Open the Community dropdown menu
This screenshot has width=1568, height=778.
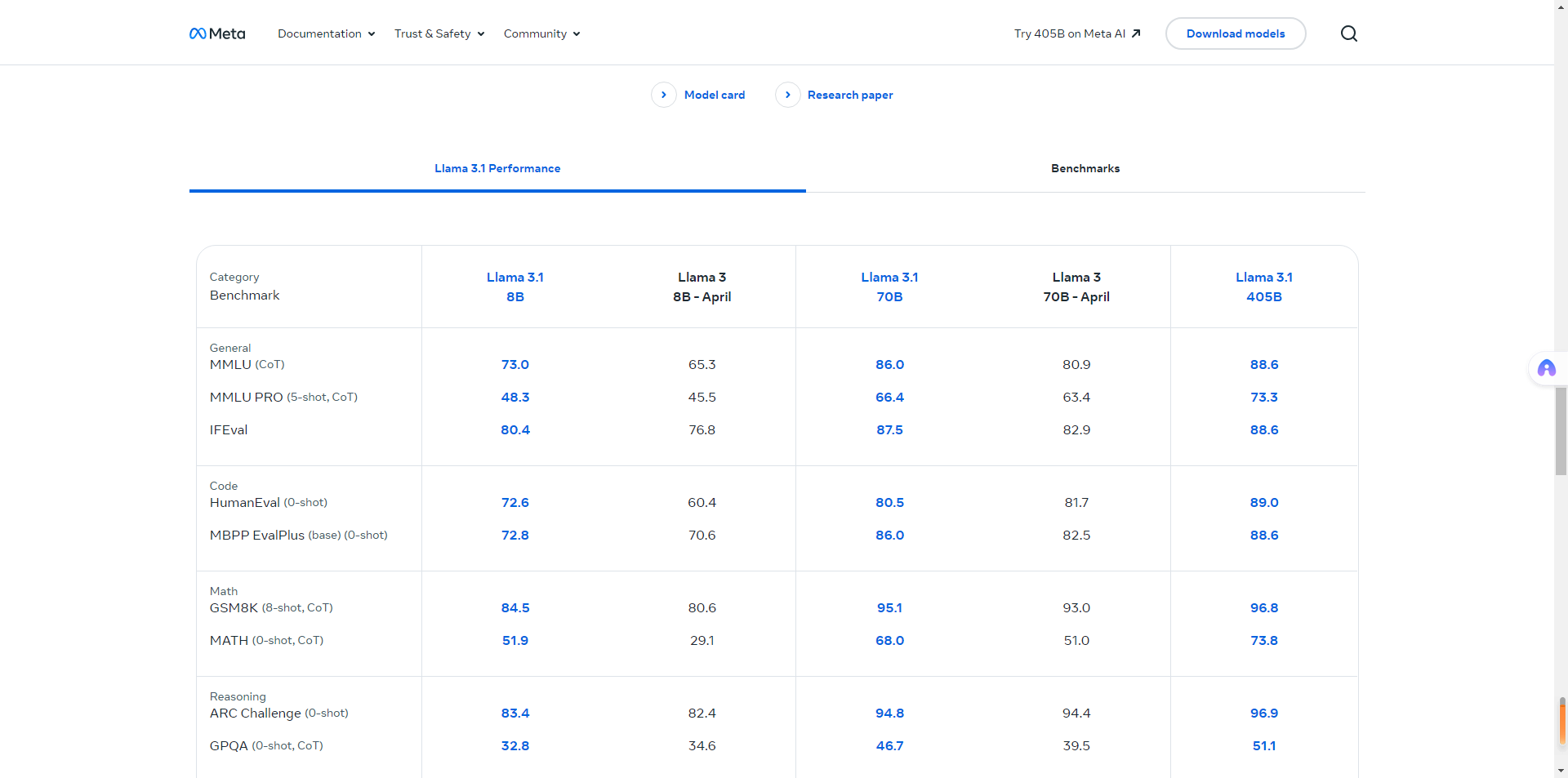click(x=541, y=33)
